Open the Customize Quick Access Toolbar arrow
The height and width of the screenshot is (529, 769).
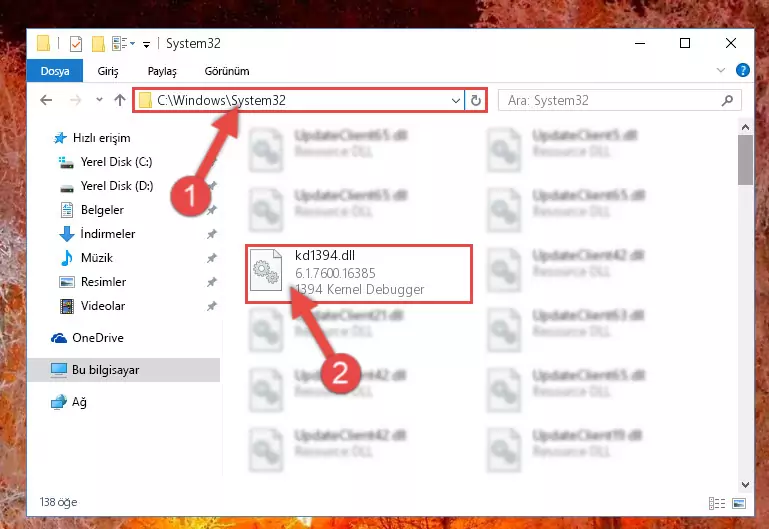pos(146,44)
